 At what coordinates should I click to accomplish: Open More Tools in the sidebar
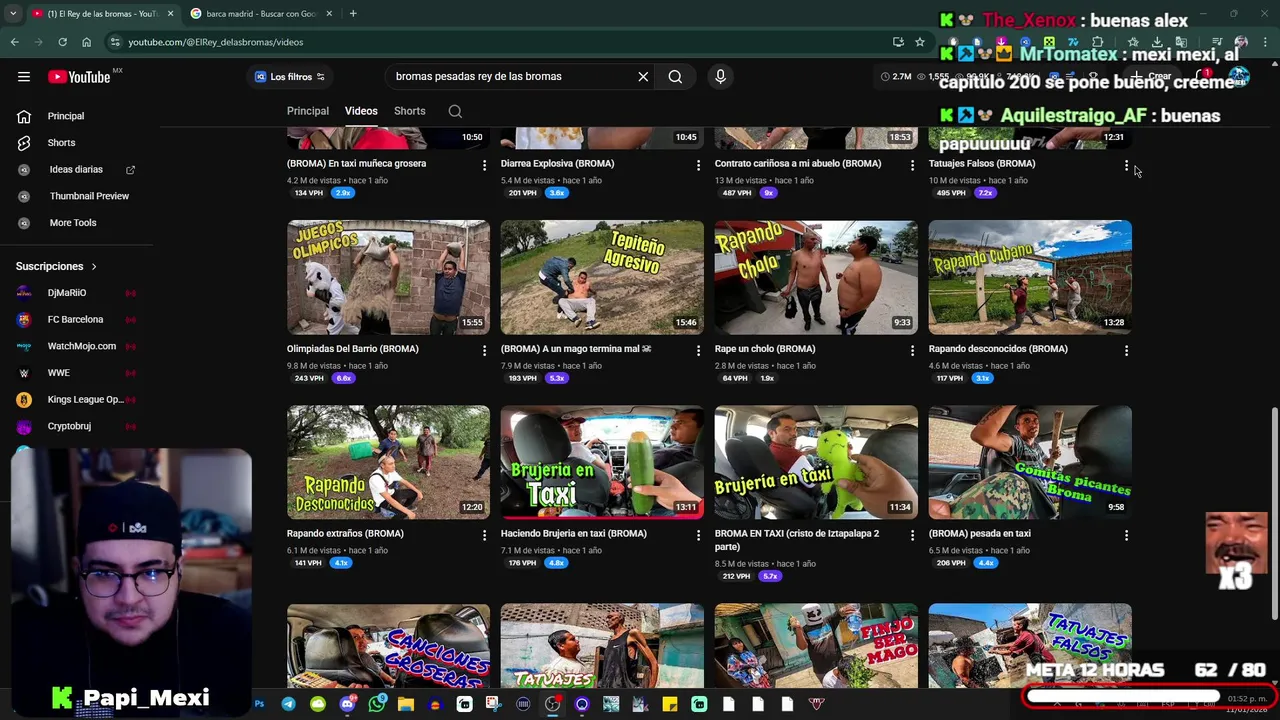[72, 223]
